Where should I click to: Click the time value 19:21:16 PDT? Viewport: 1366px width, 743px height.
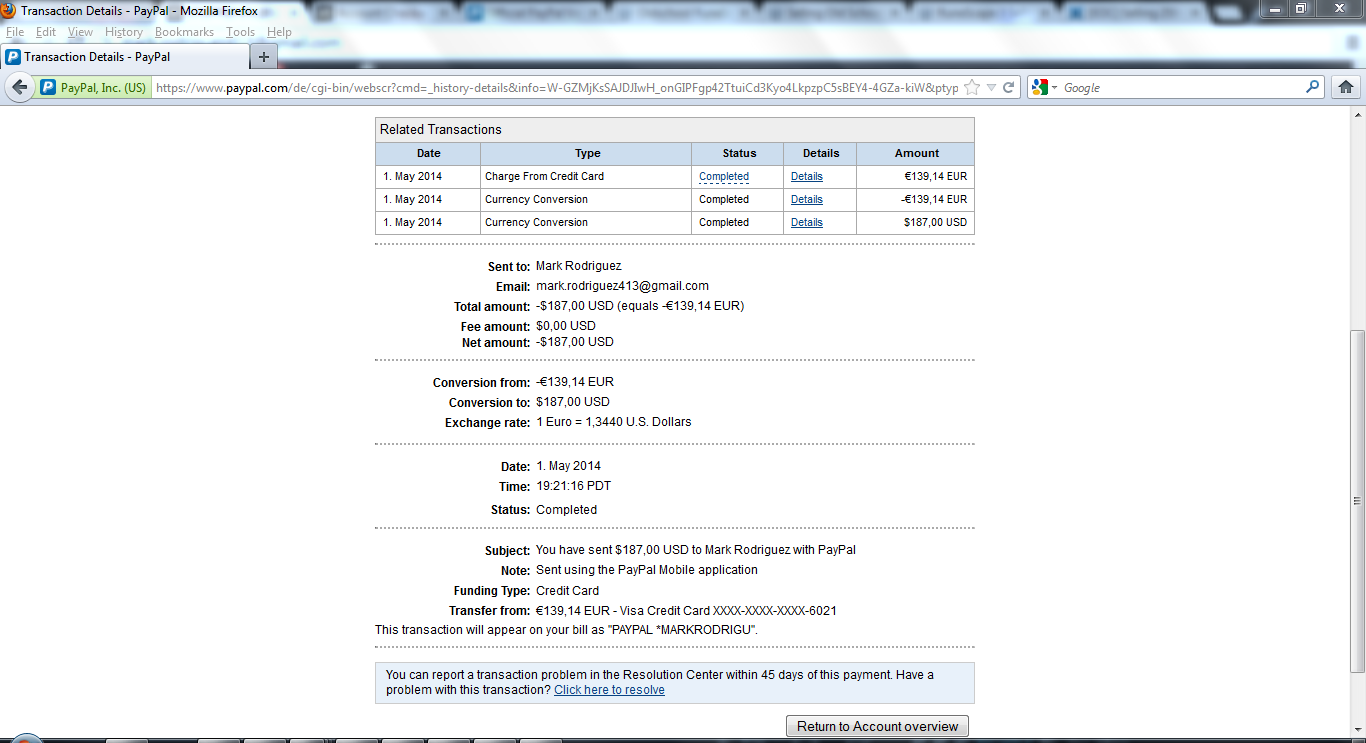point(573,486)
